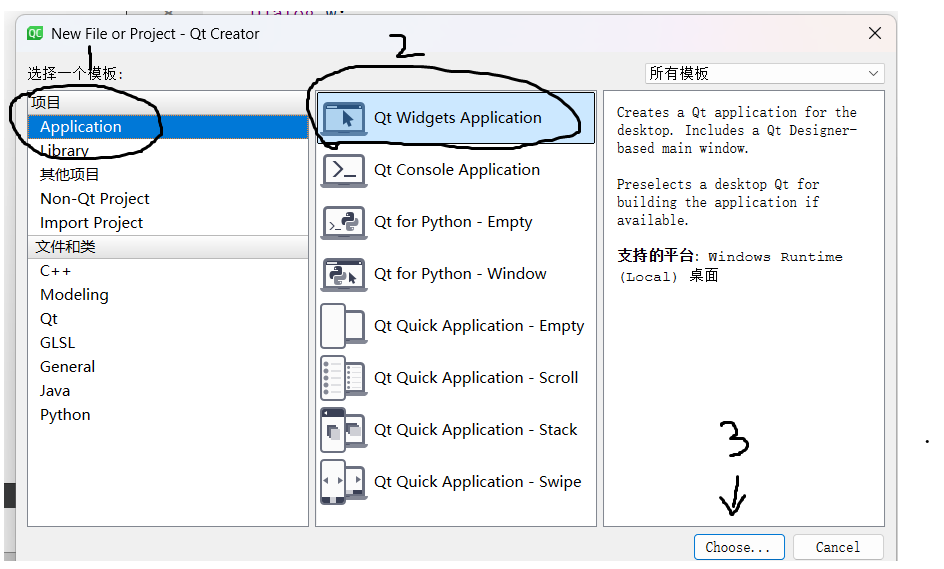
Task: Click the 选择一个模板 label
Action: [75, 73]
